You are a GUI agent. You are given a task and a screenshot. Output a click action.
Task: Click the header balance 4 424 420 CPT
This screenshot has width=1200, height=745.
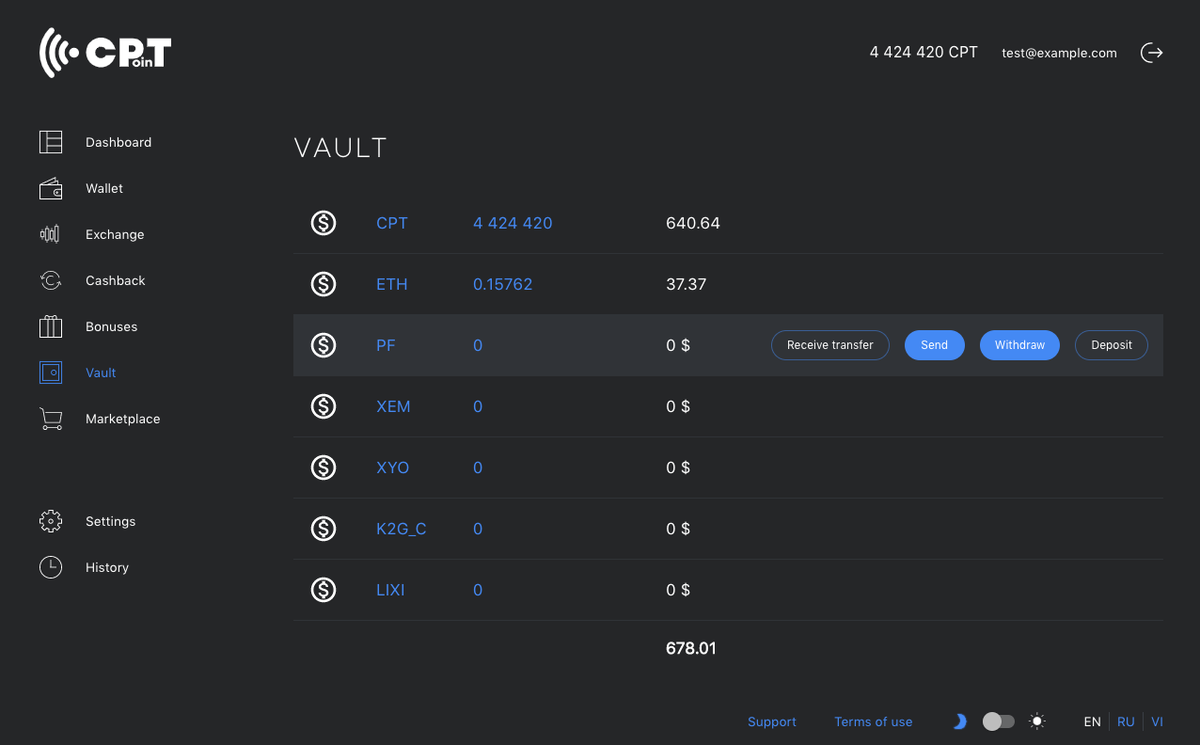(924, 52)
